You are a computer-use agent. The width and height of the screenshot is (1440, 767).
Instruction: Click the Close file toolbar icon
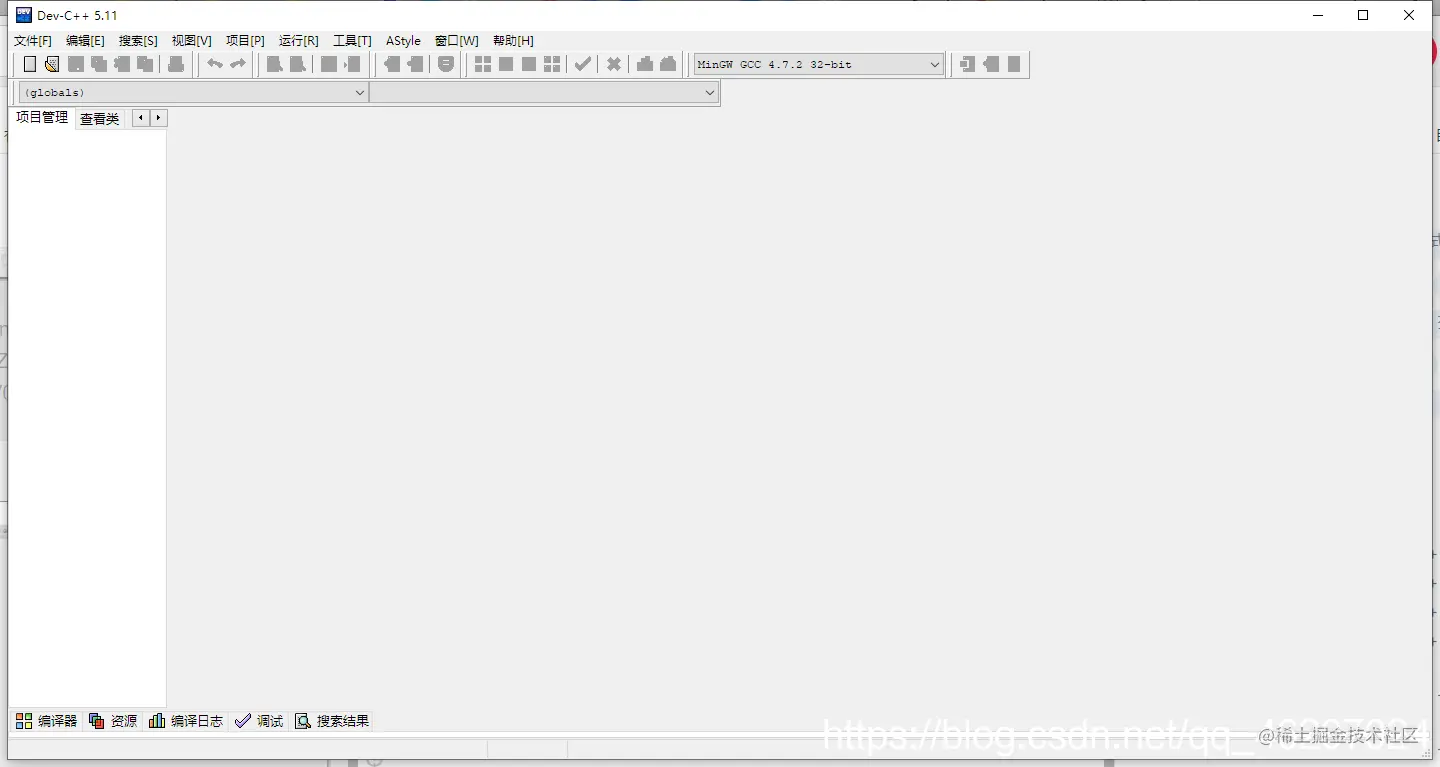pyautogui.click(x=122, y=64)
